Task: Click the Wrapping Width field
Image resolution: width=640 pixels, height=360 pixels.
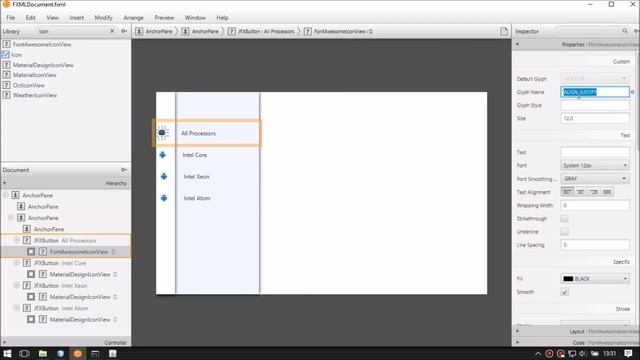Action: tap(595, 205)
